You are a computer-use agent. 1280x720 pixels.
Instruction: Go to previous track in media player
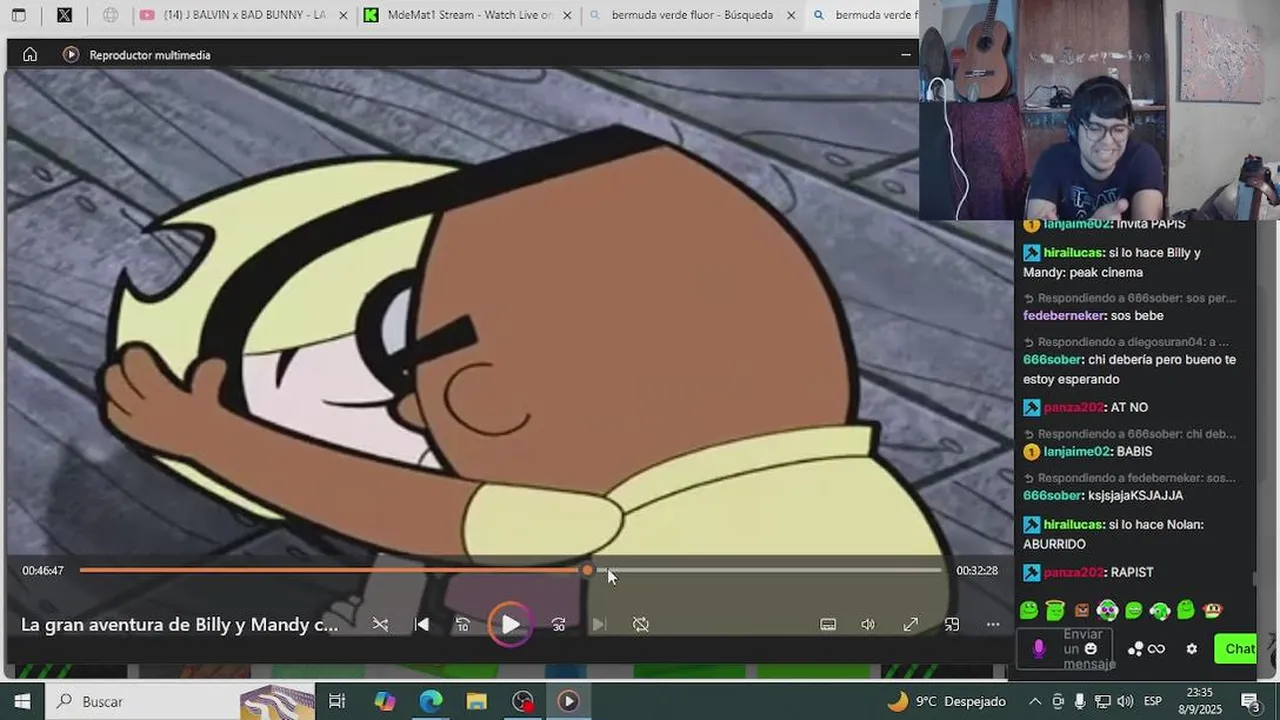[422, 624]
